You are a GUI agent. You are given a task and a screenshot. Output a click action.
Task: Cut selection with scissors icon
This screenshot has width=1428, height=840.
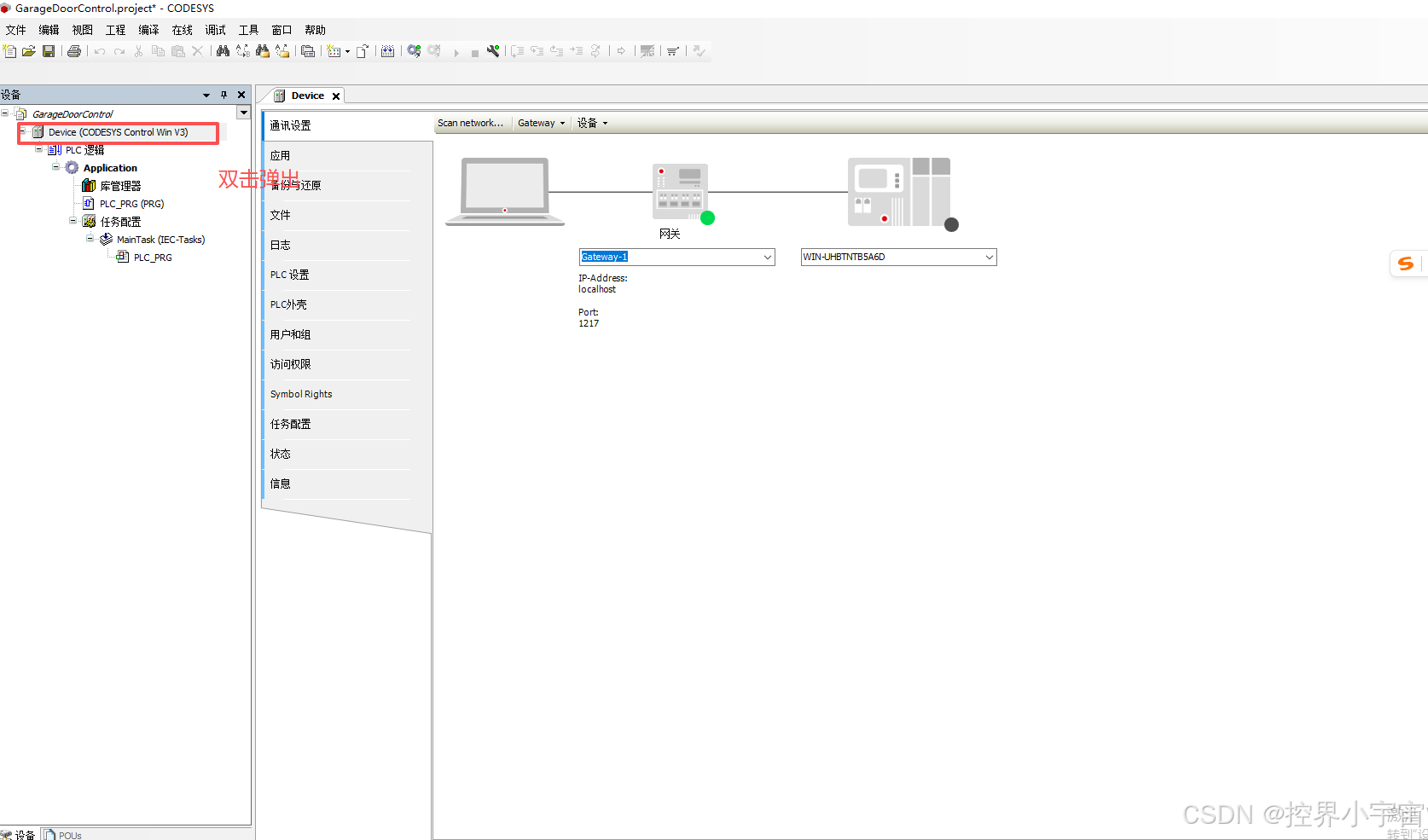coord(138,51)
